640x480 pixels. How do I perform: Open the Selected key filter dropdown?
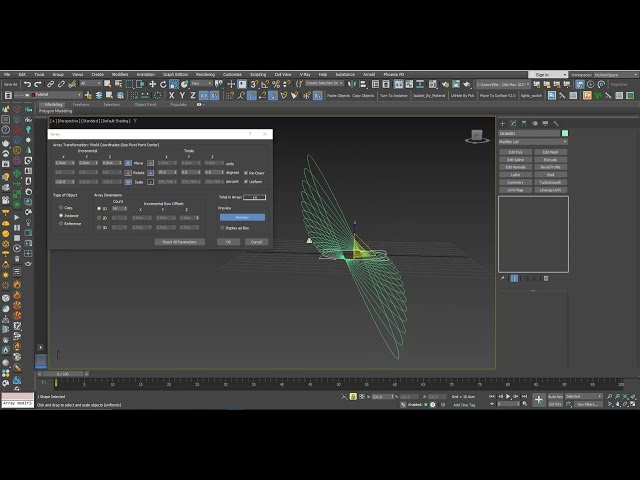[x=583, y=396]
